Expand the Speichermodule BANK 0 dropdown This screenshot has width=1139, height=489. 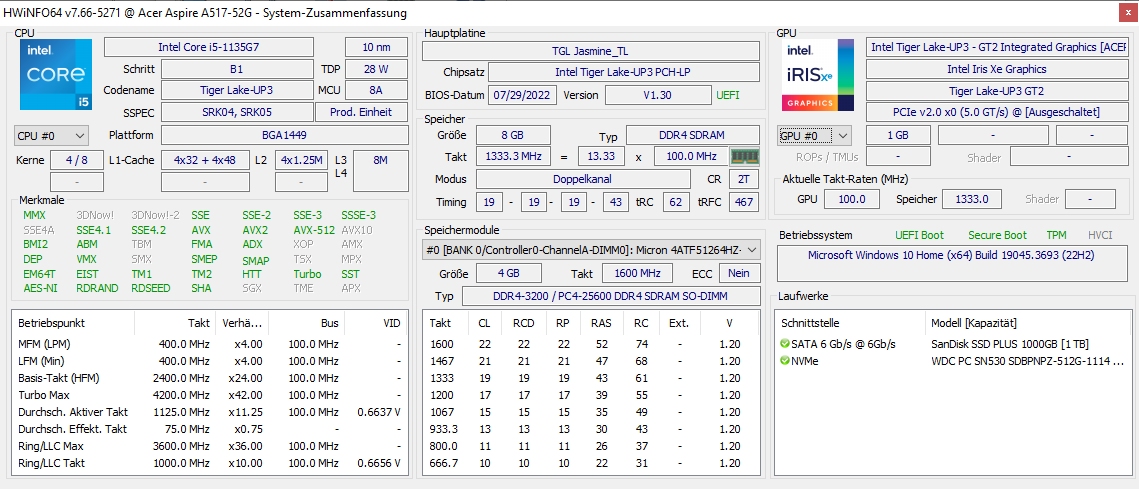click(x=752, y=250)
